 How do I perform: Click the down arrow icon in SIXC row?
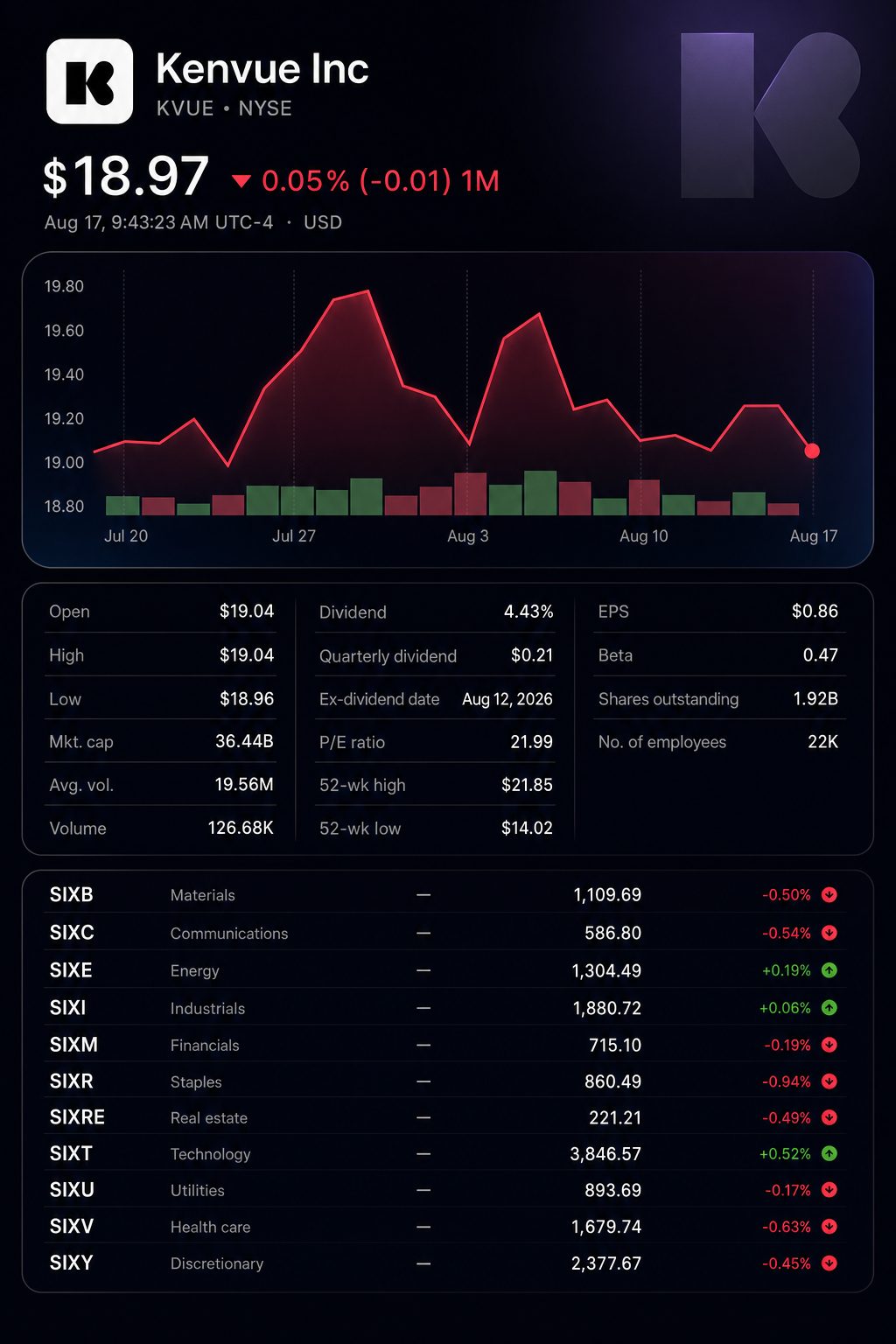pyautogui.click(x=829, y=933)
